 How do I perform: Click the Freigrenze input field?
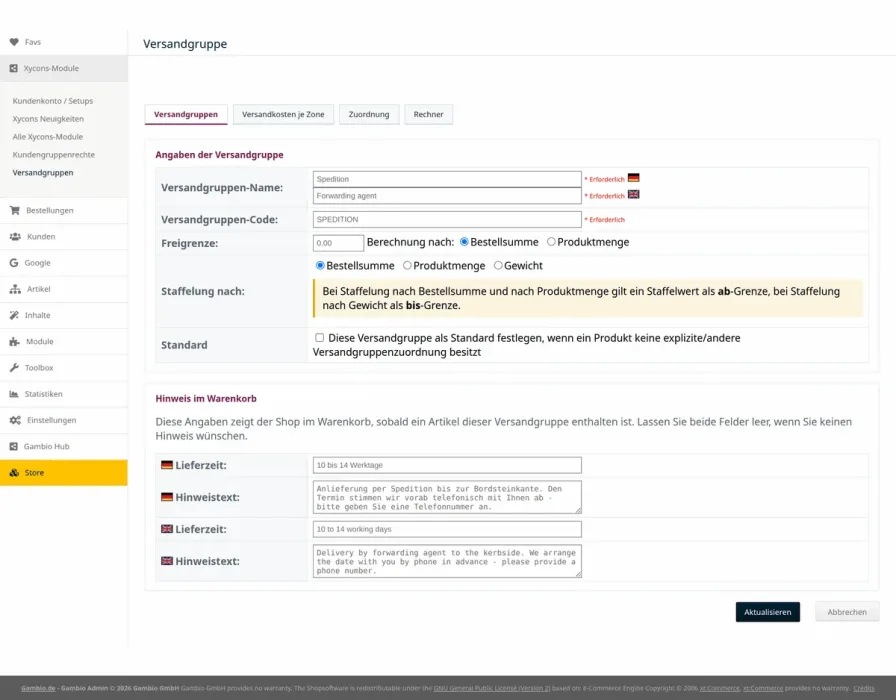coord(338,243)
